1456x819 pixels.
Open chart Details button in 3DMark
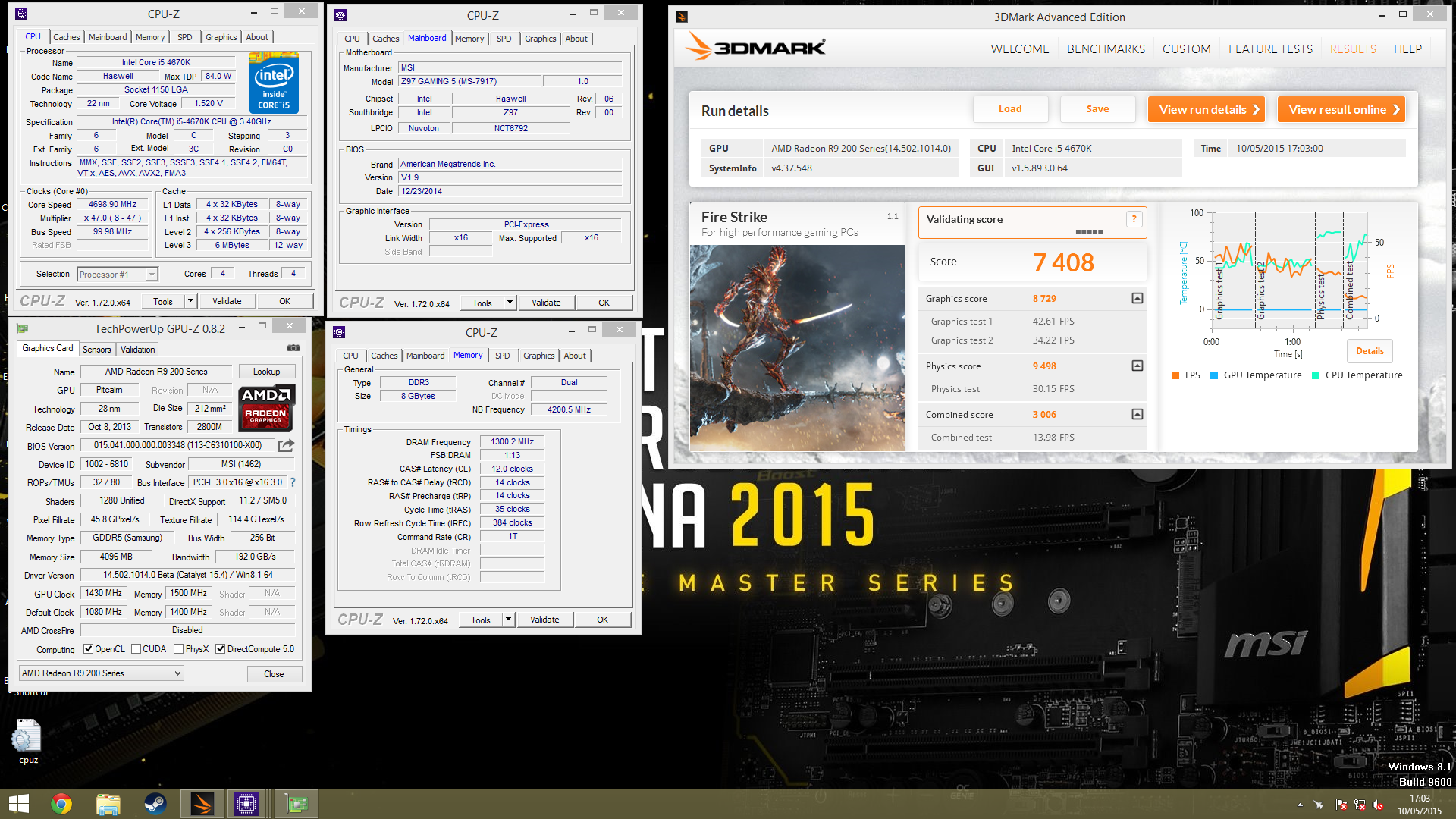(x=1370, y=351)
